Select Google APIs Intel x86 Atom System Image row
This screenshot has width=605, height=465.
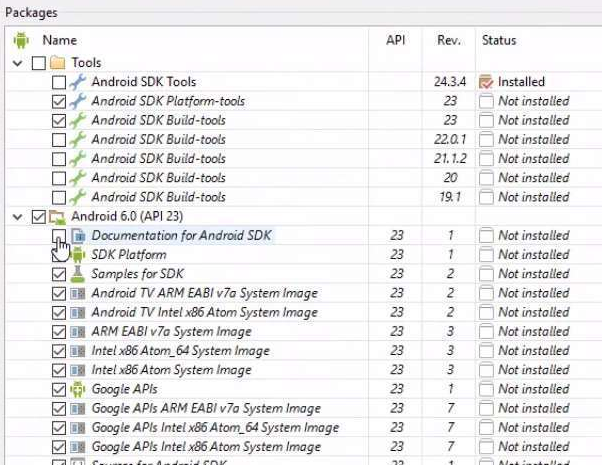205,447
